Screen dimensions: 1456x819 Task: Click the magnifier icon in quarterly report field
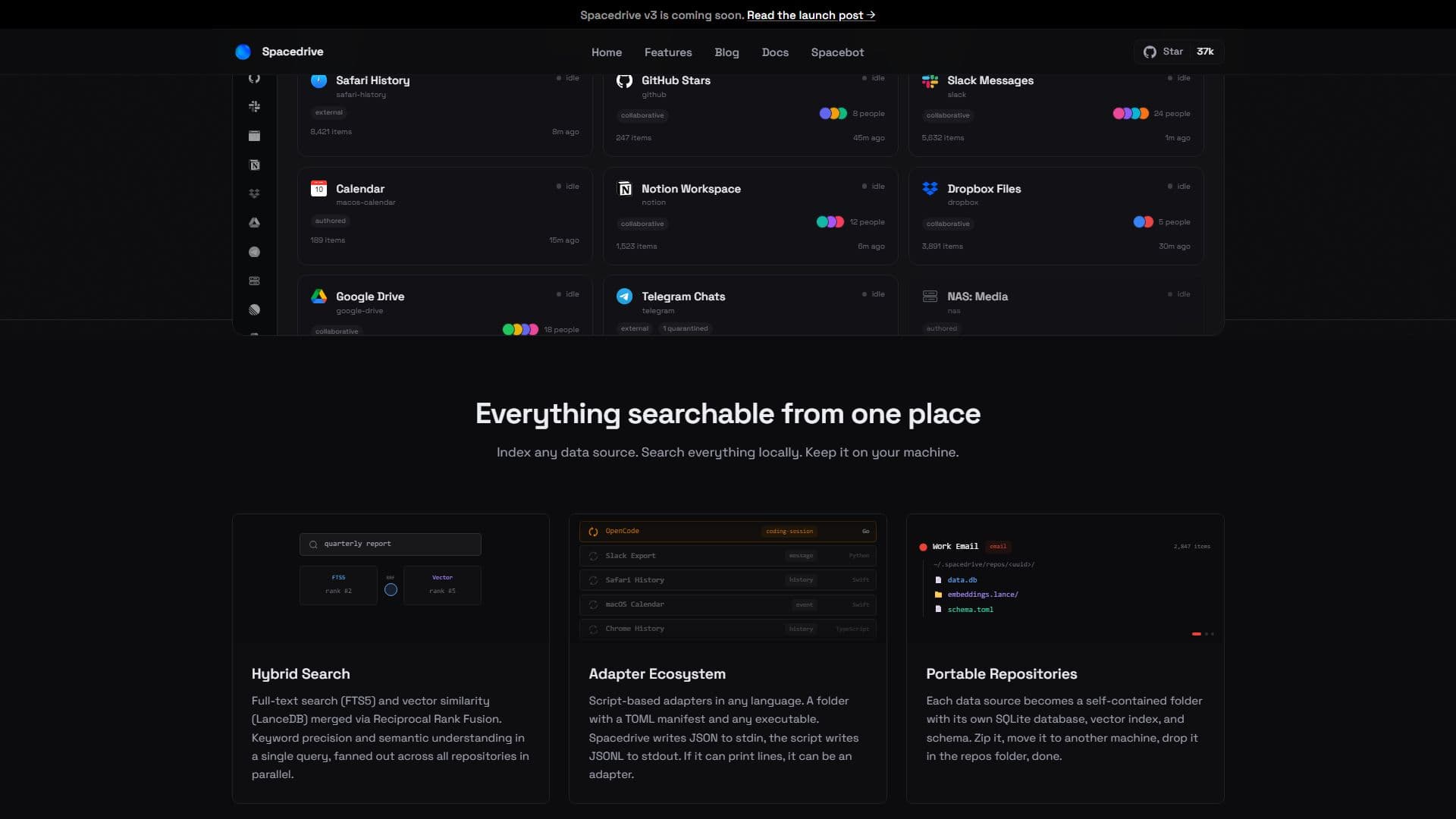pyautogui.click(x=313, y=544)
